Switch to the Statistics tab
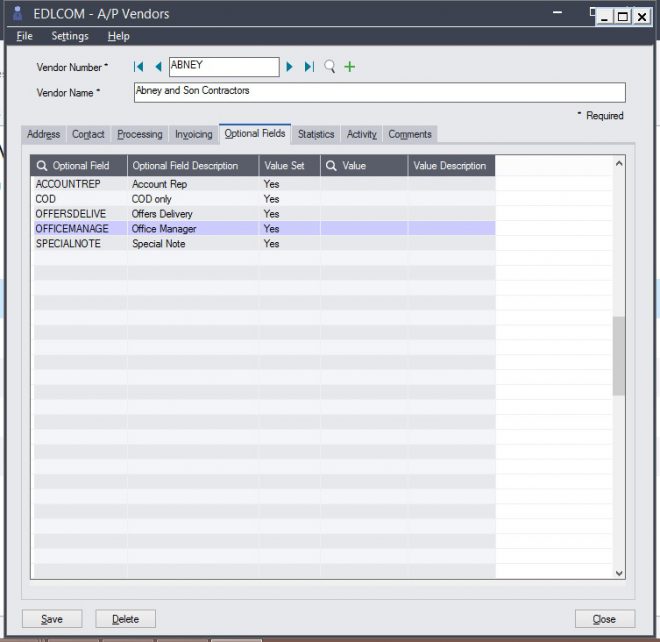This screenshot has width=660, height=642. tap(316, 134)
